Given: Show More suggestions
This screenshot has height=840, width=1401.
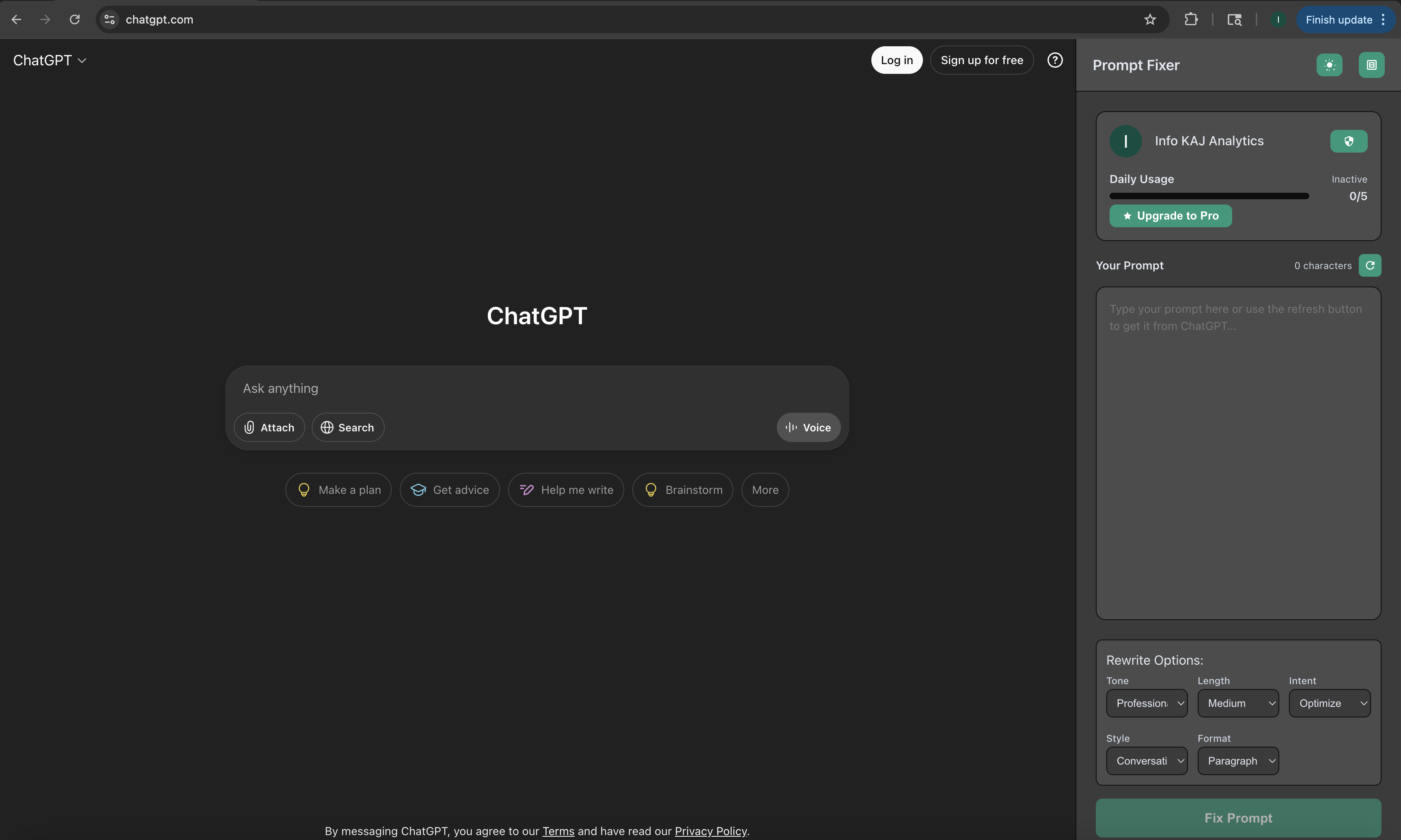Looking at the screenshot, I should (765, 490).
